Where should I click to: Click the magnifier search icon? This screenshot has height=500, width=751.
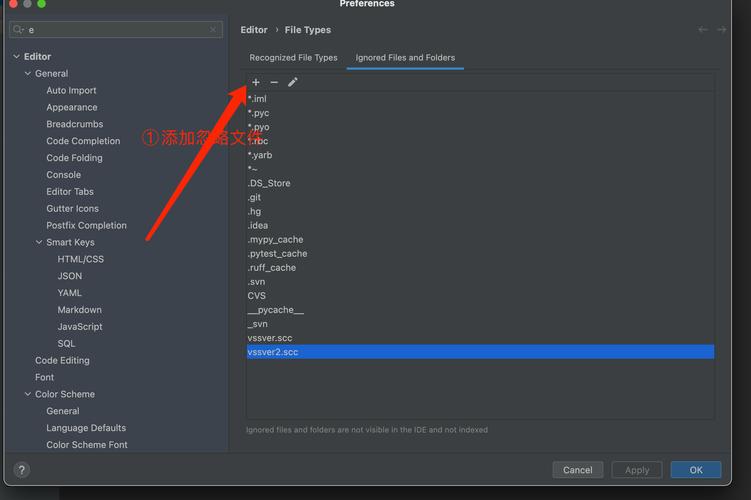(x=19, y=30)
